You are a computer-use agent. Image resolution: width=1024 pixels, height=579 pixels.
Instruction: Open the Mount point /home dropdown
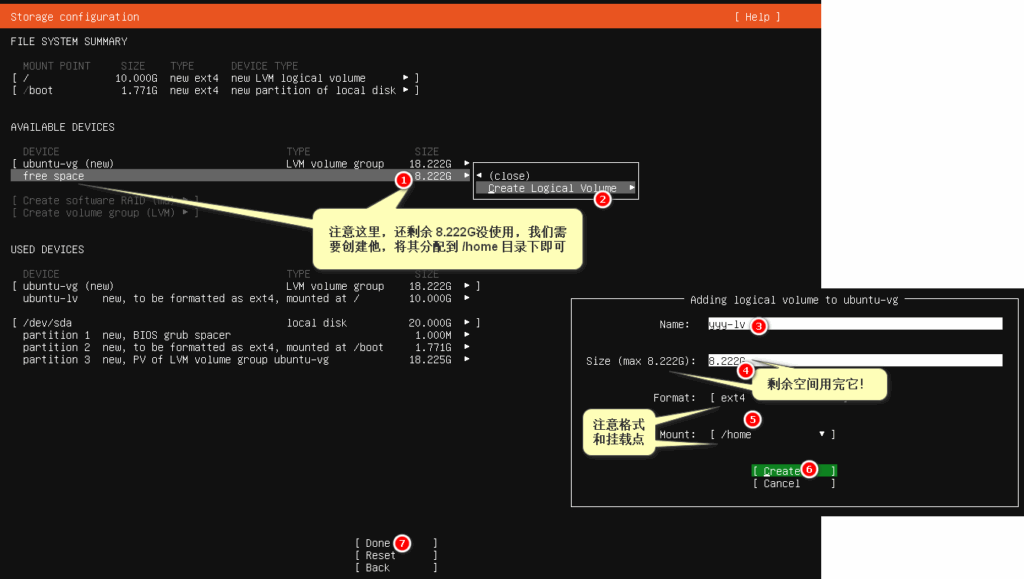click(772, 434)
